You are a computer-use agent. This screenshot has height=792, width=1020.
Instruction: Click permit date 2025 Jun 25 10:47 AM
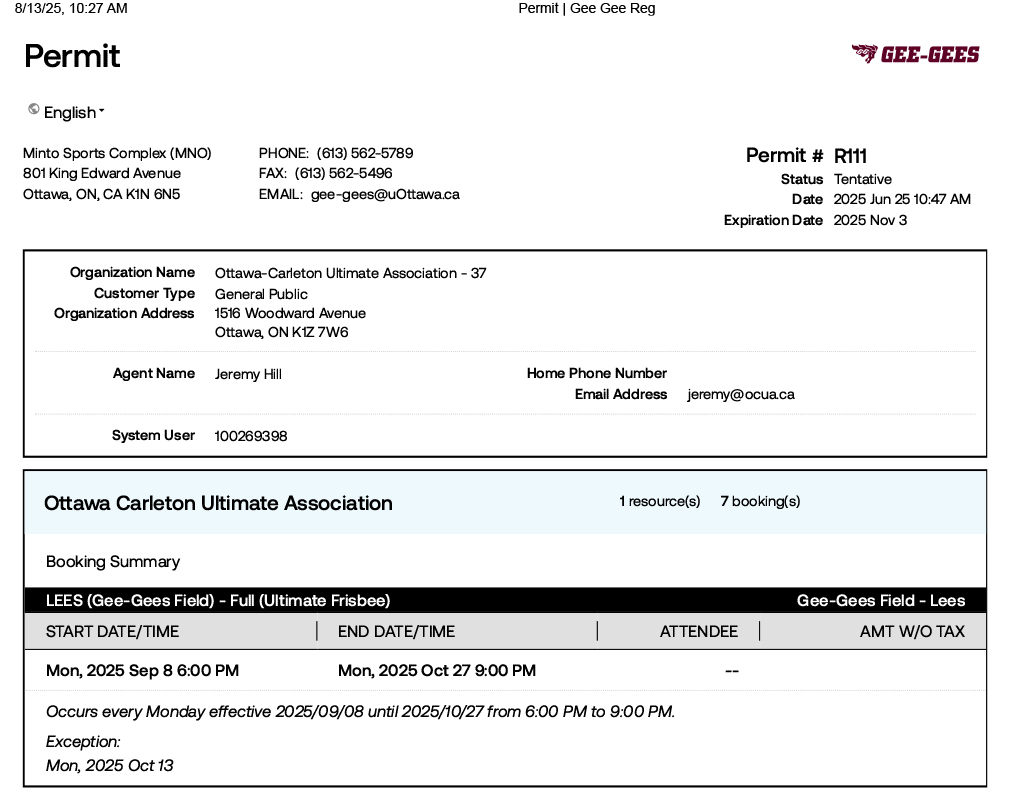point(902,199)
